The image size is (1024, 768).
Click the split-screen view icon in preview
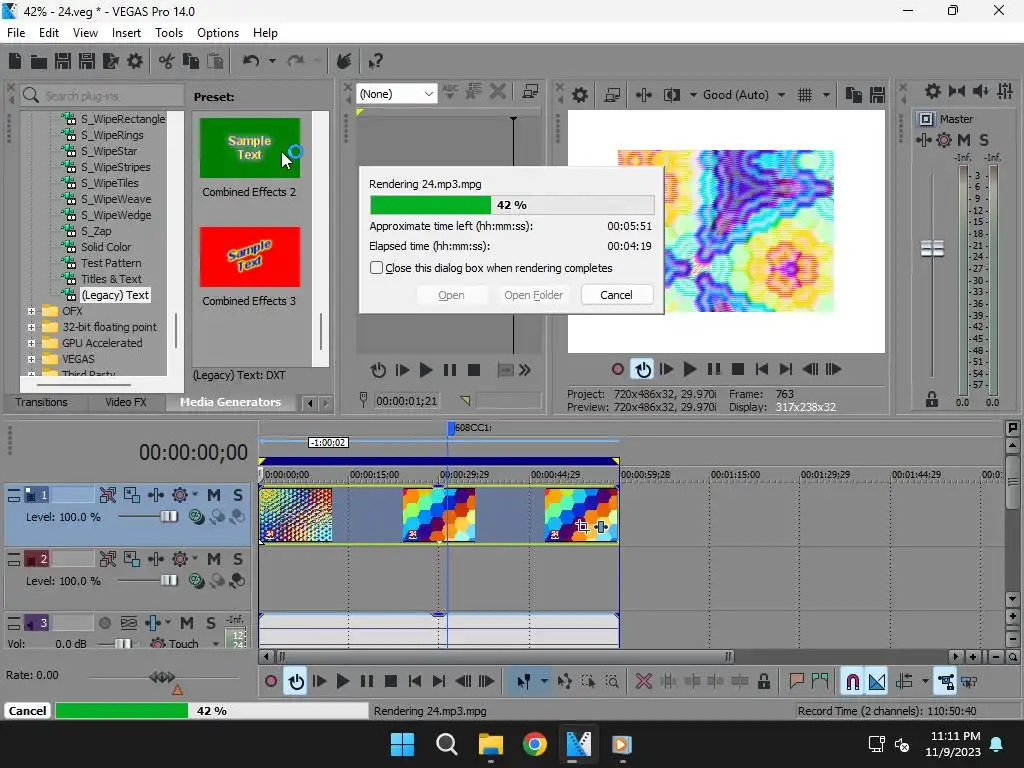click(671, 95)
